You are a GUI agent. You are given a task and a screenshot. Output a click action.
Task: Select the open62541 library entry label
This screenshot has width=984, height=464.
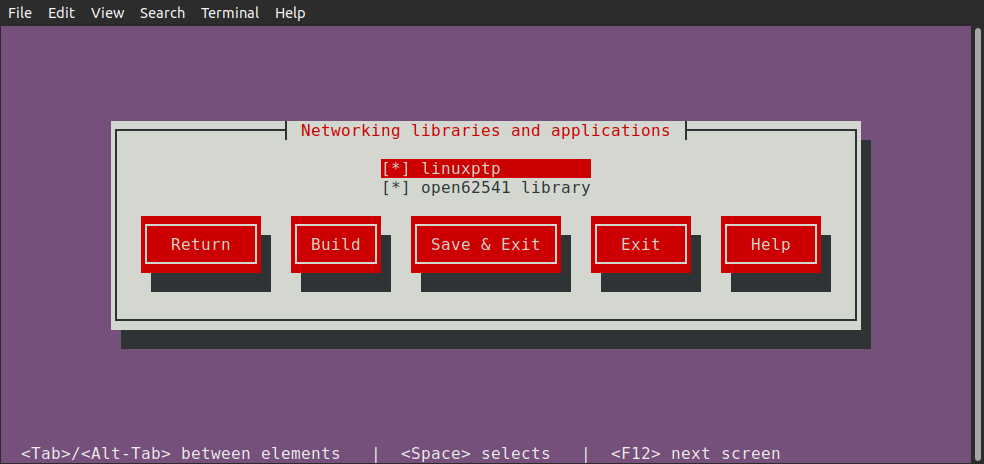(506, 188)
